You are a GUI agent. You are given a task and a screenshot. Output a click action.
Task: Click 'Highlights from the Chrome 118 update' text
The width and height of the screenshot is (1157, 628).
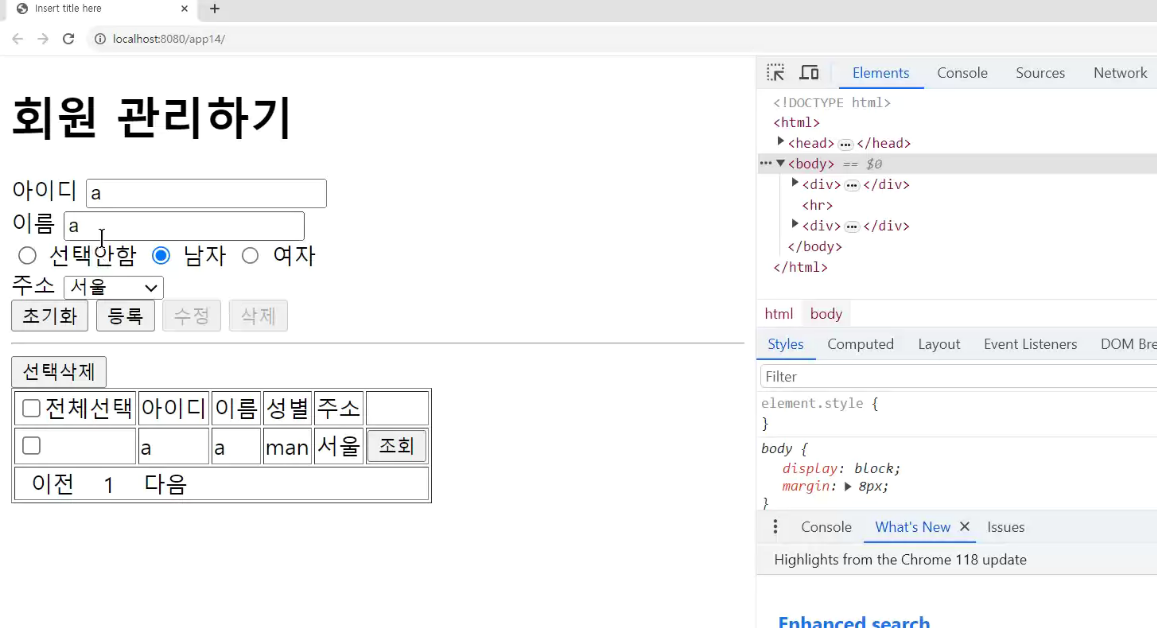(900, 559)
